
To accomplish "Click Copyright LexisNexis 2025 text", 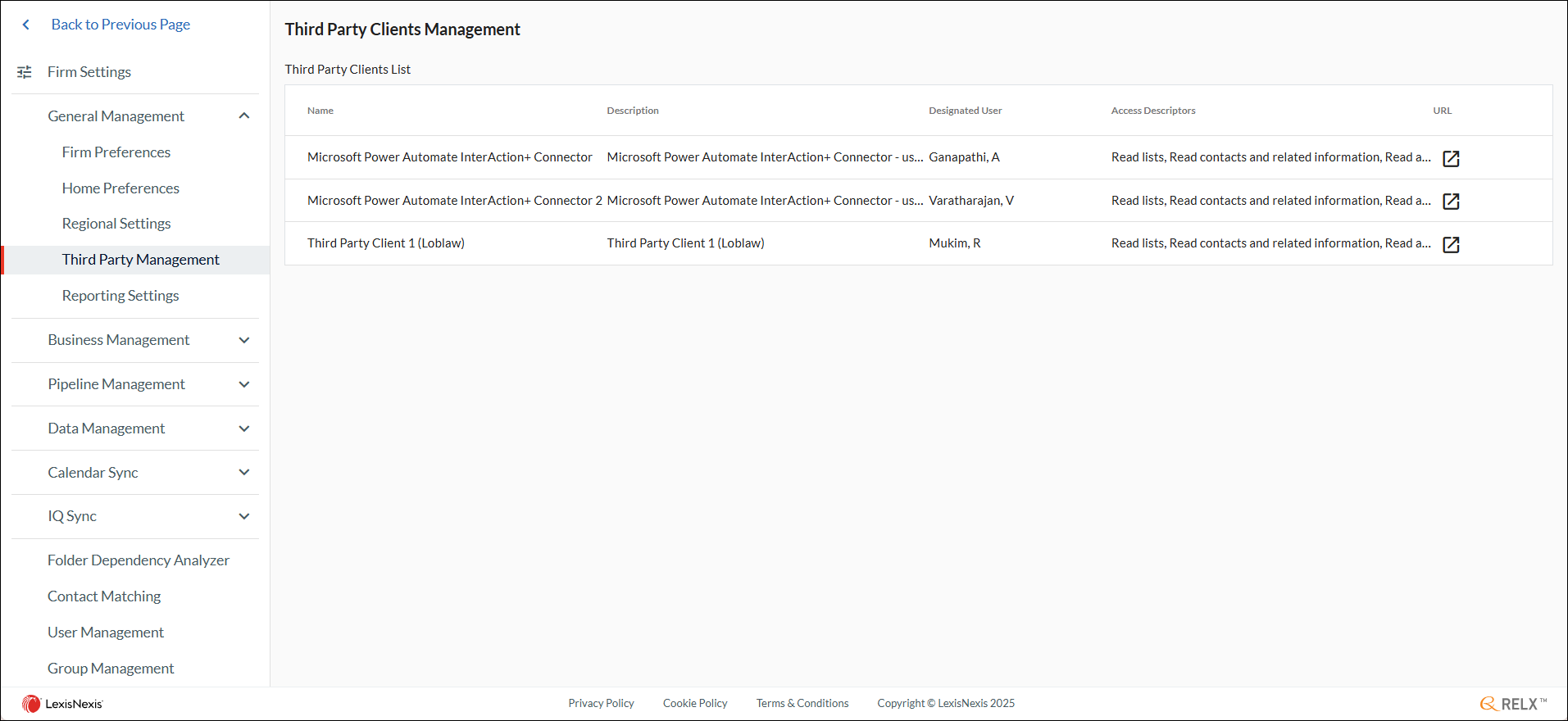I will [946, 703].
